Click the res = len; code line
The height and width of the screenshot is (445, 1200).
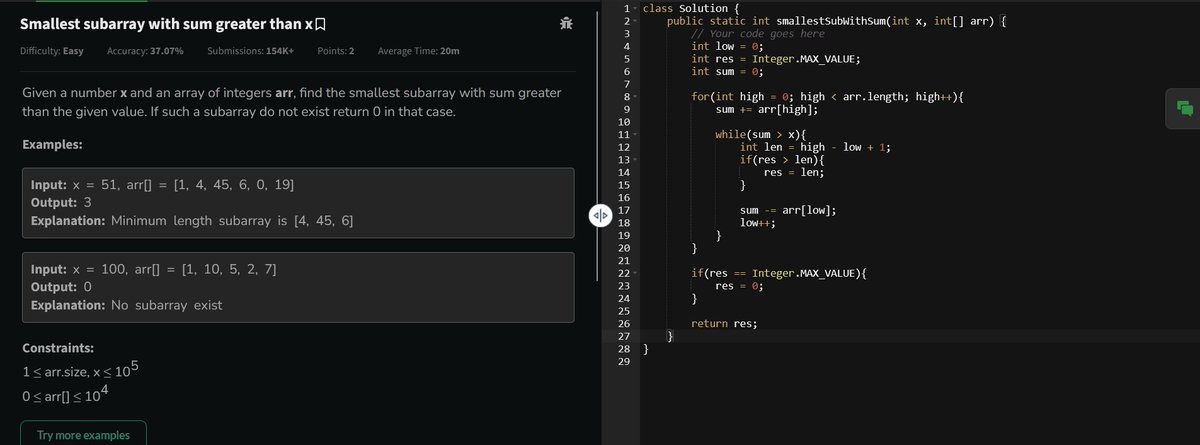point(794,172)
